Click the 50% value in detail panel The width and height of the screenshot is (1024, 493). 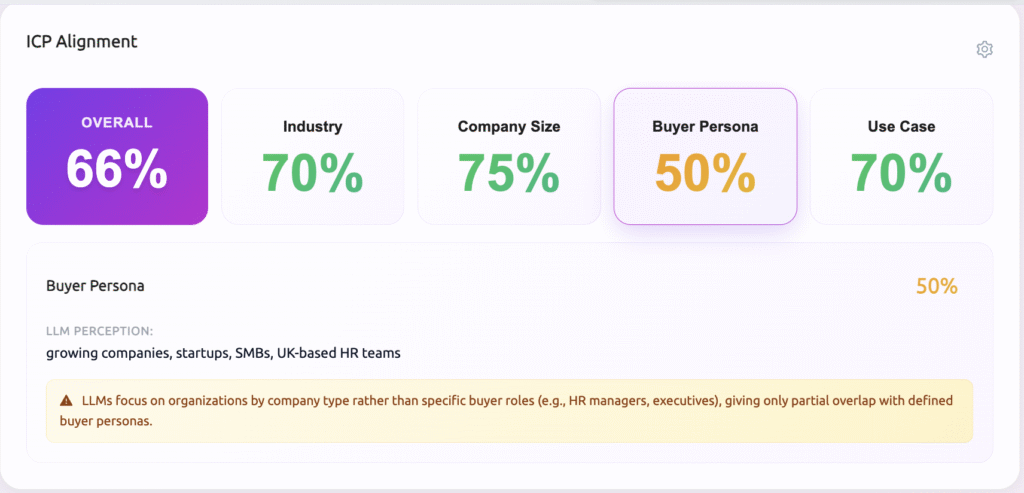click(936, 286)
